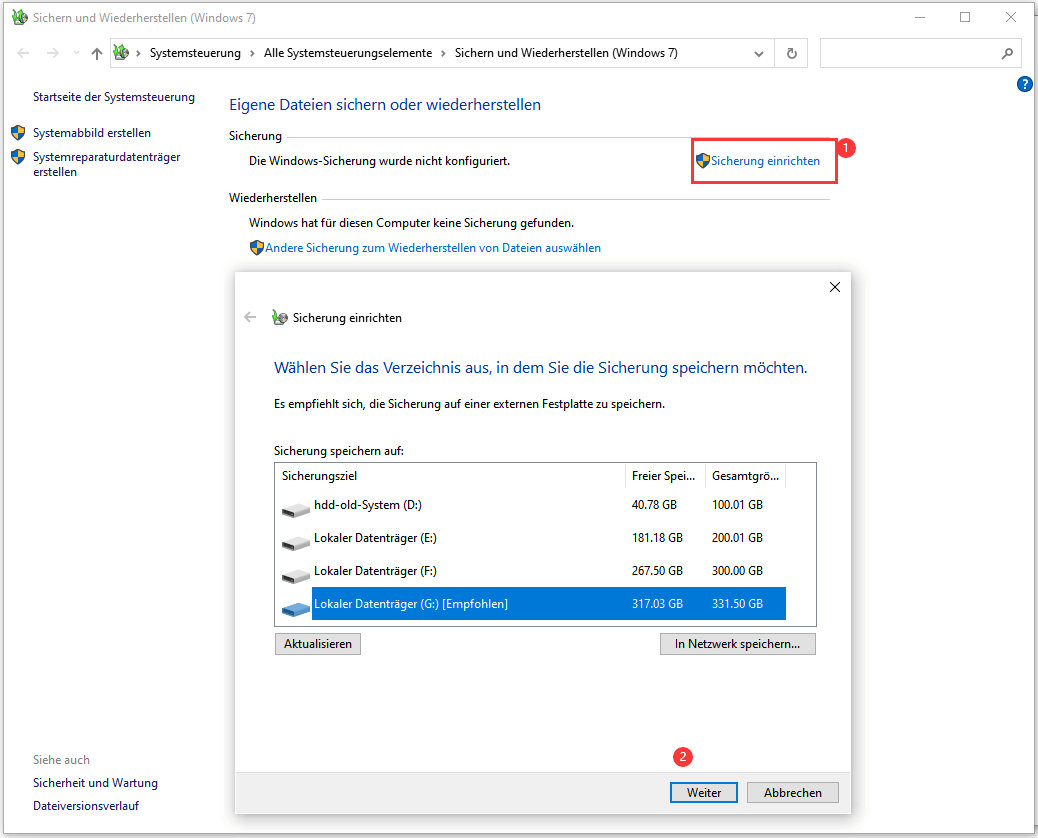
Task: Click the Aktualisieren button
Action: point(318,644)
